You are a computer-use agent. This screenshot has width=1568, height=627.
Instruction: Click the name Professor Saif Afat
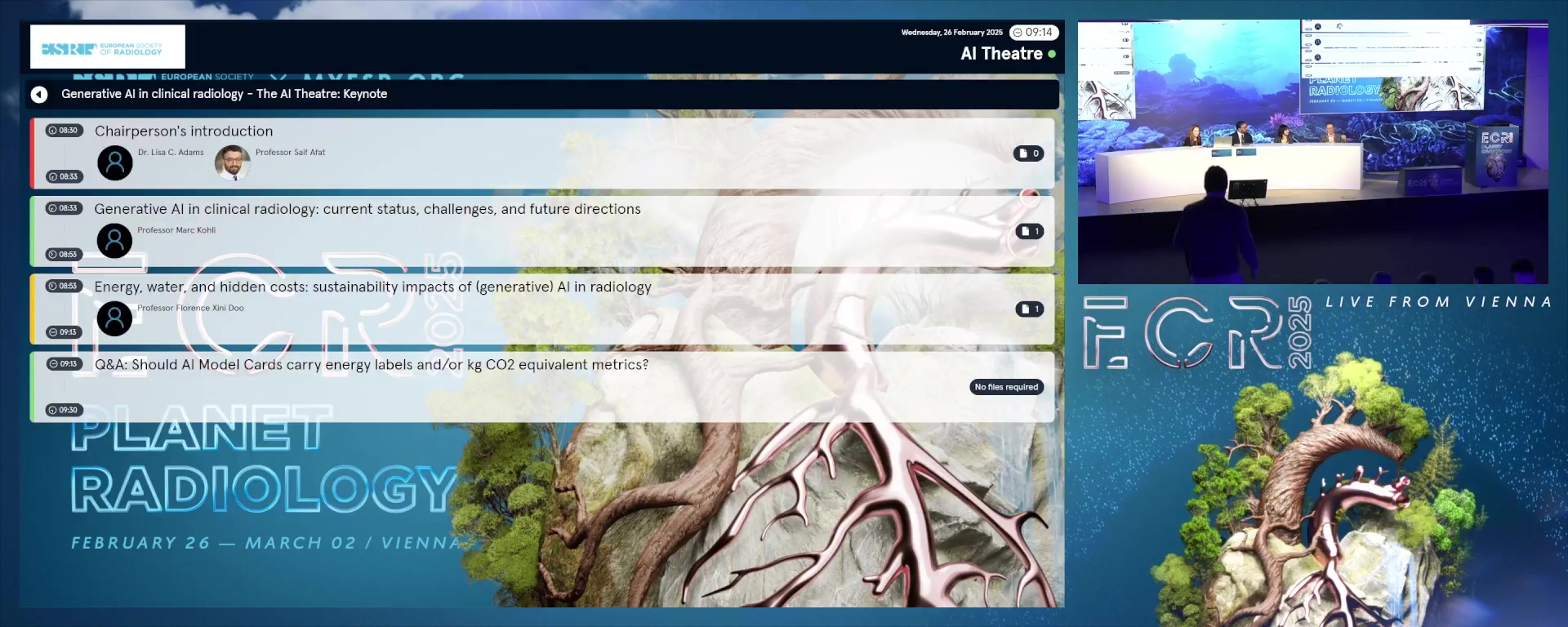290,153
